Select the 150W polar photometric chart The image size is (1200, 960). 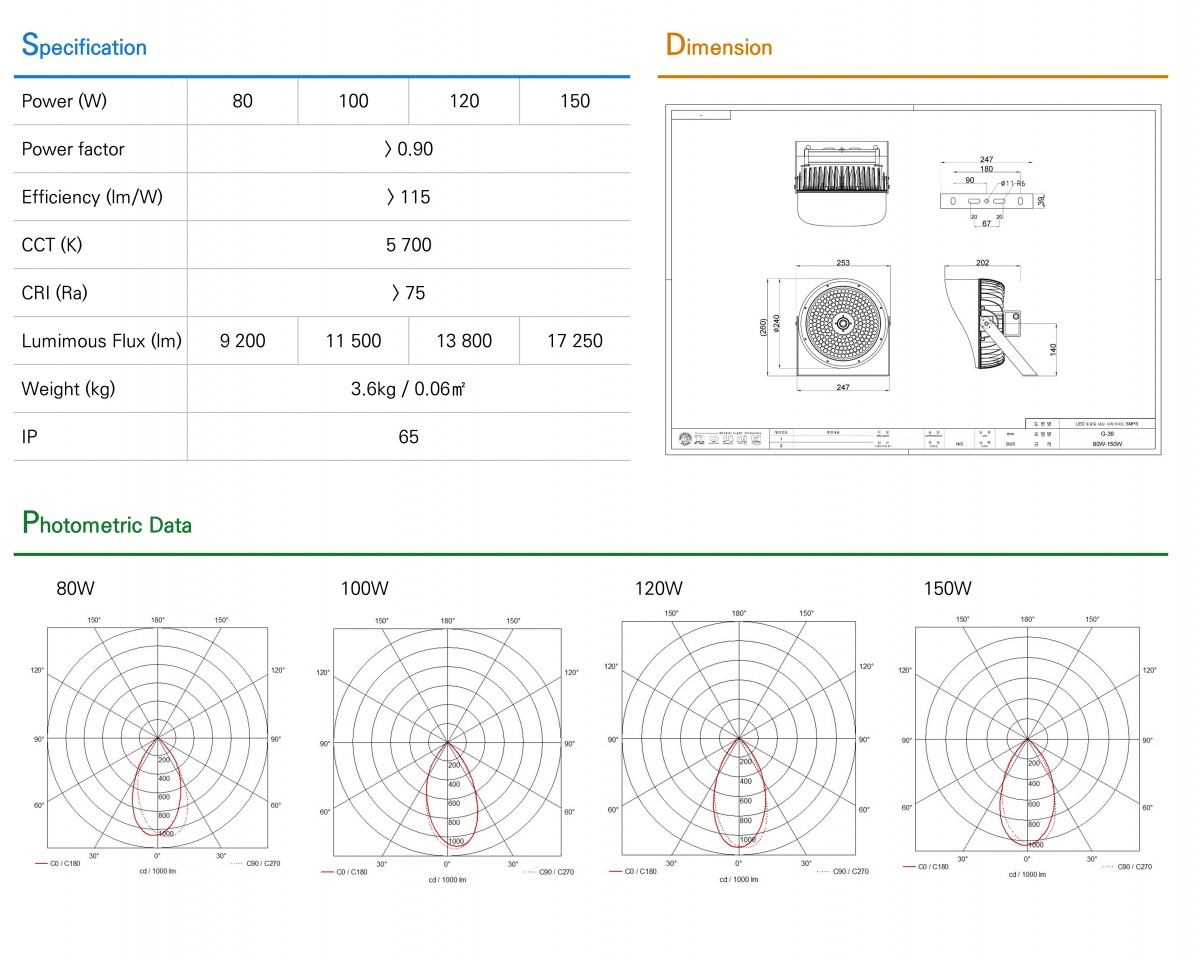coord(1027,740)
